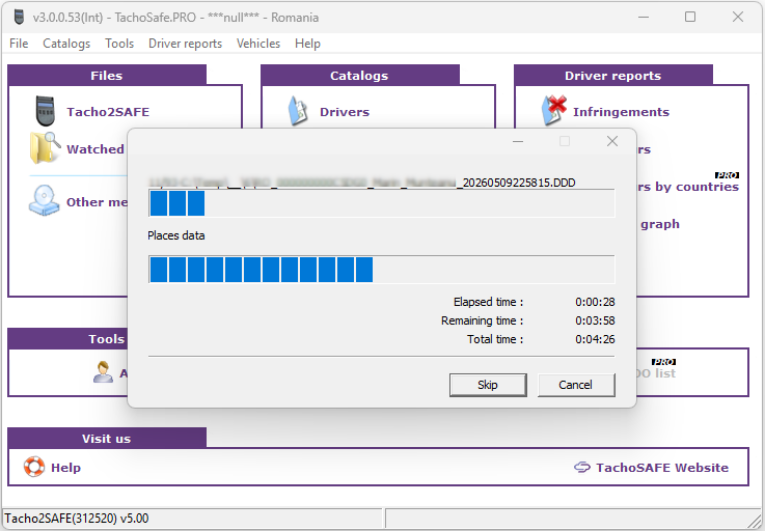Open the Vehicles menu
The image size is (765, 531).
(x=258, y=43)
